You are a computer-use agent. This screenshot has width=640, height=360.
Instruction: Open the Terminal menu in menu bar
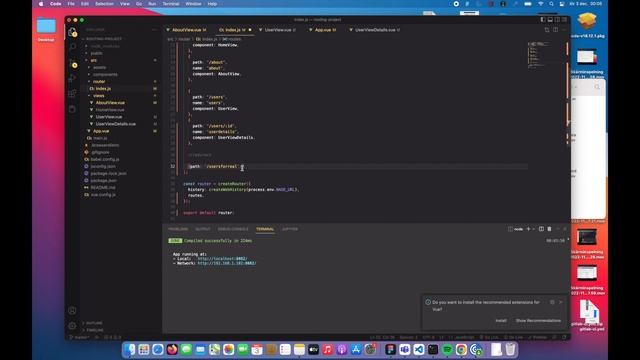171,4
